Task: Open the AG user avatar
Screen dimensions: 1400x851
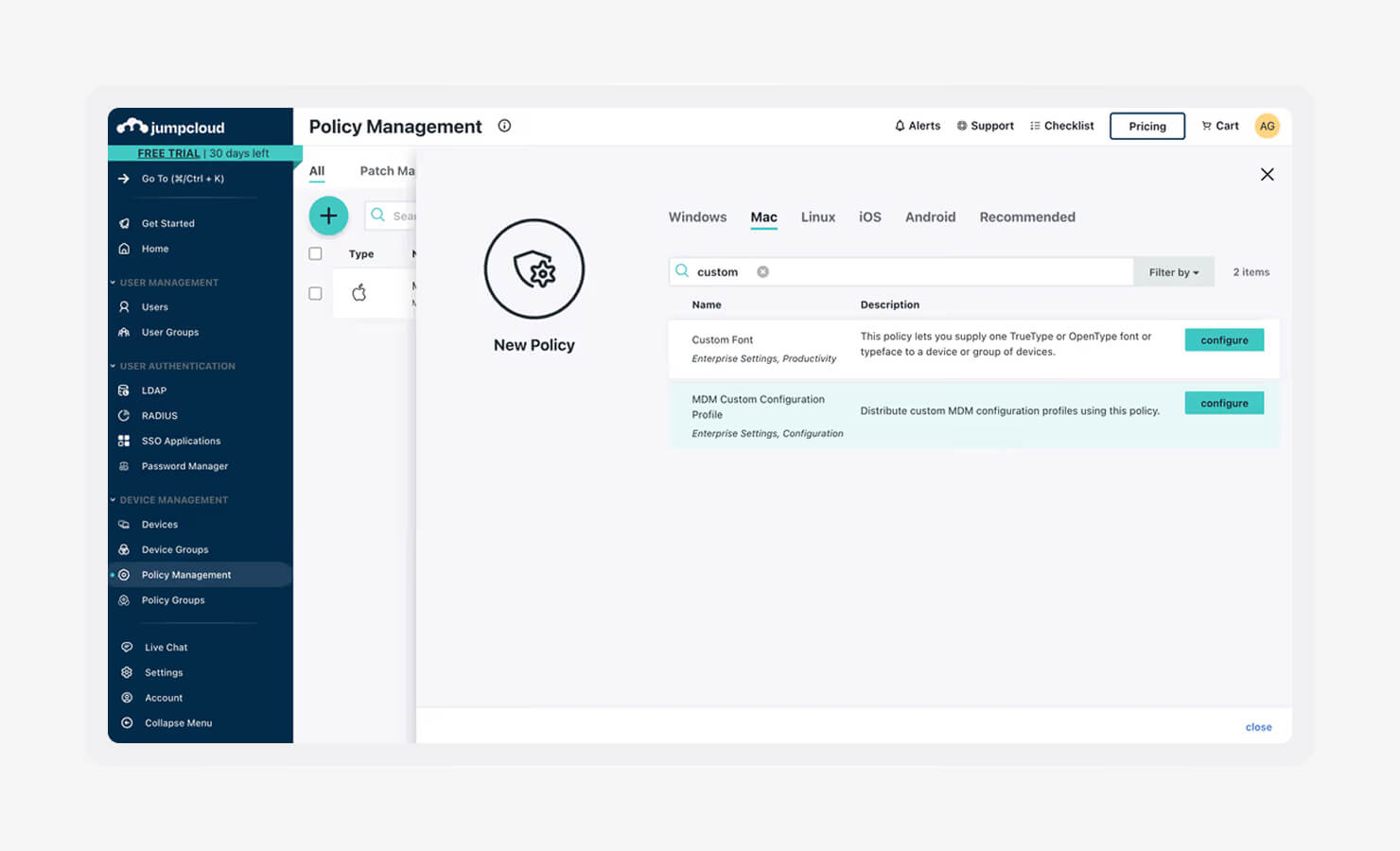Action: click(1267, 126)
